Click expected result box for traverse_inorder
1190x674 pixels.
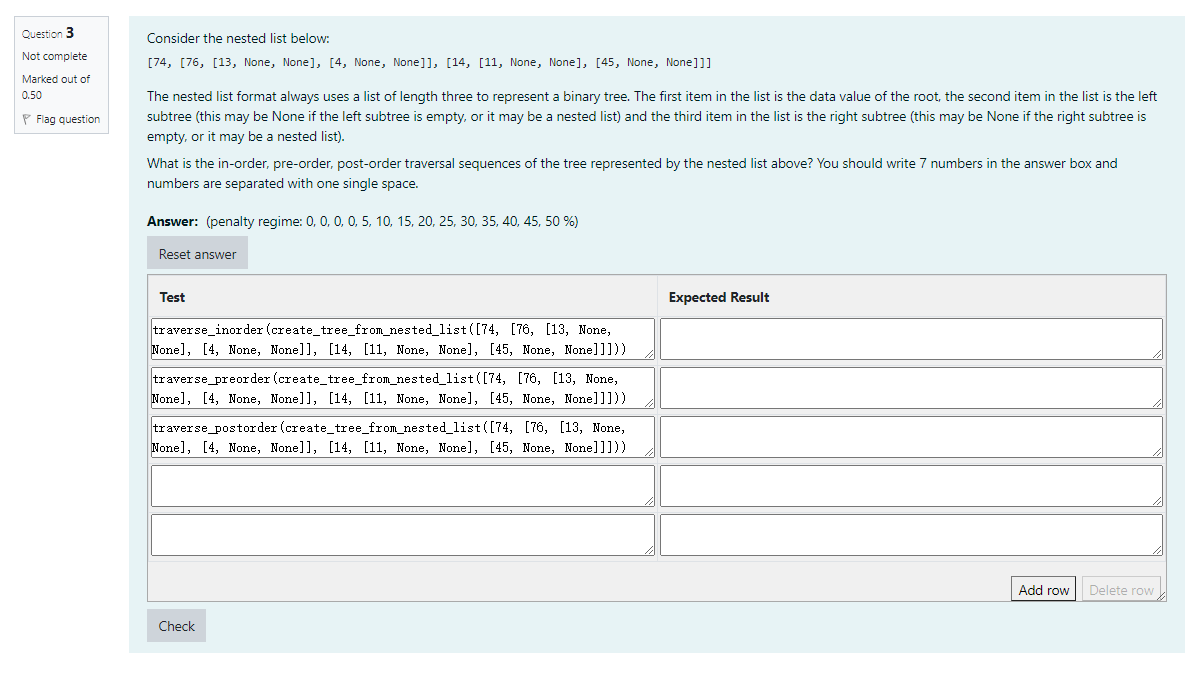[x=911, y=339]
